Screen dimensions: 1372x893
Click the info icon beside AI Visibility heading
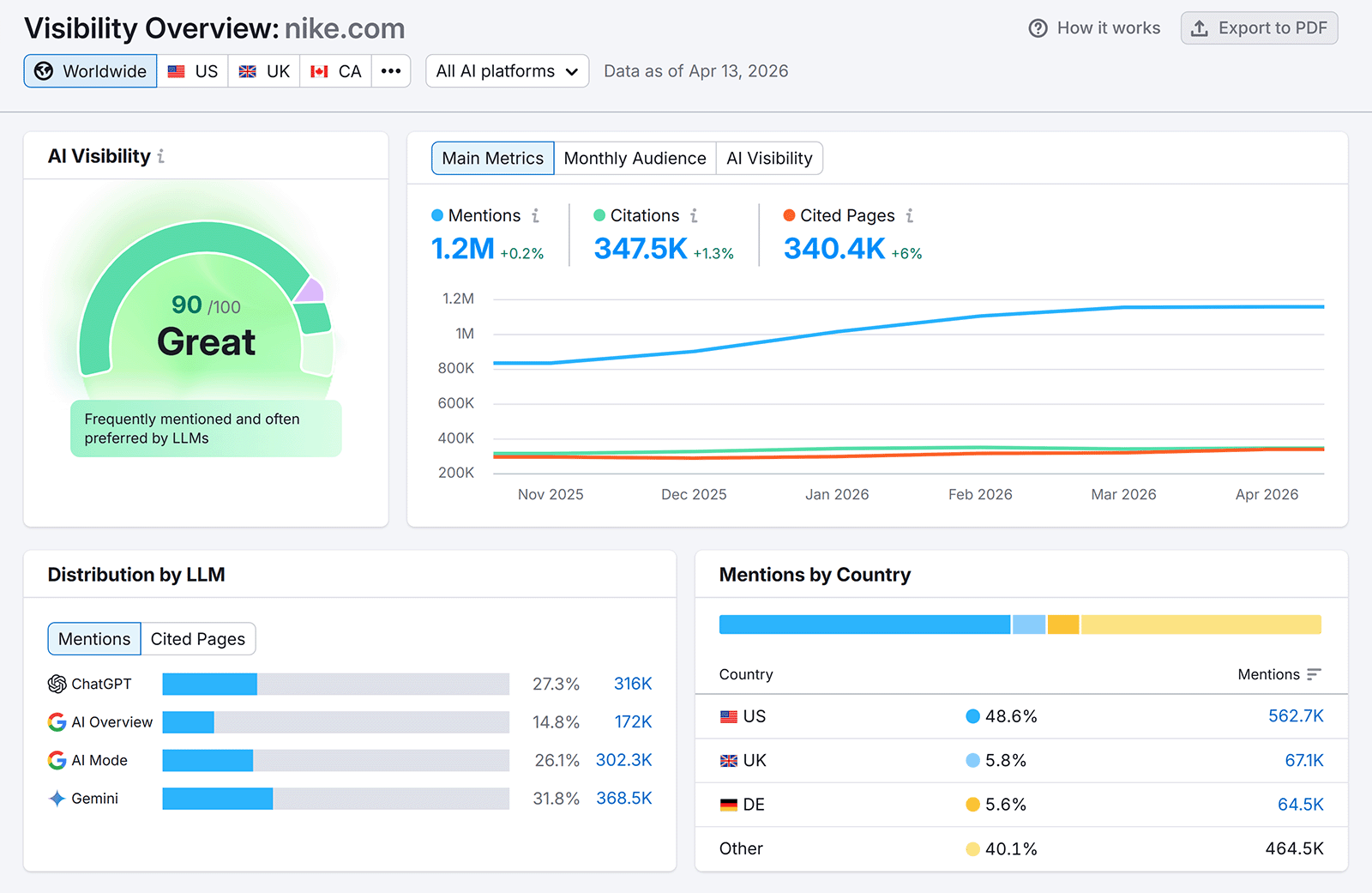(x=162, y=156)
